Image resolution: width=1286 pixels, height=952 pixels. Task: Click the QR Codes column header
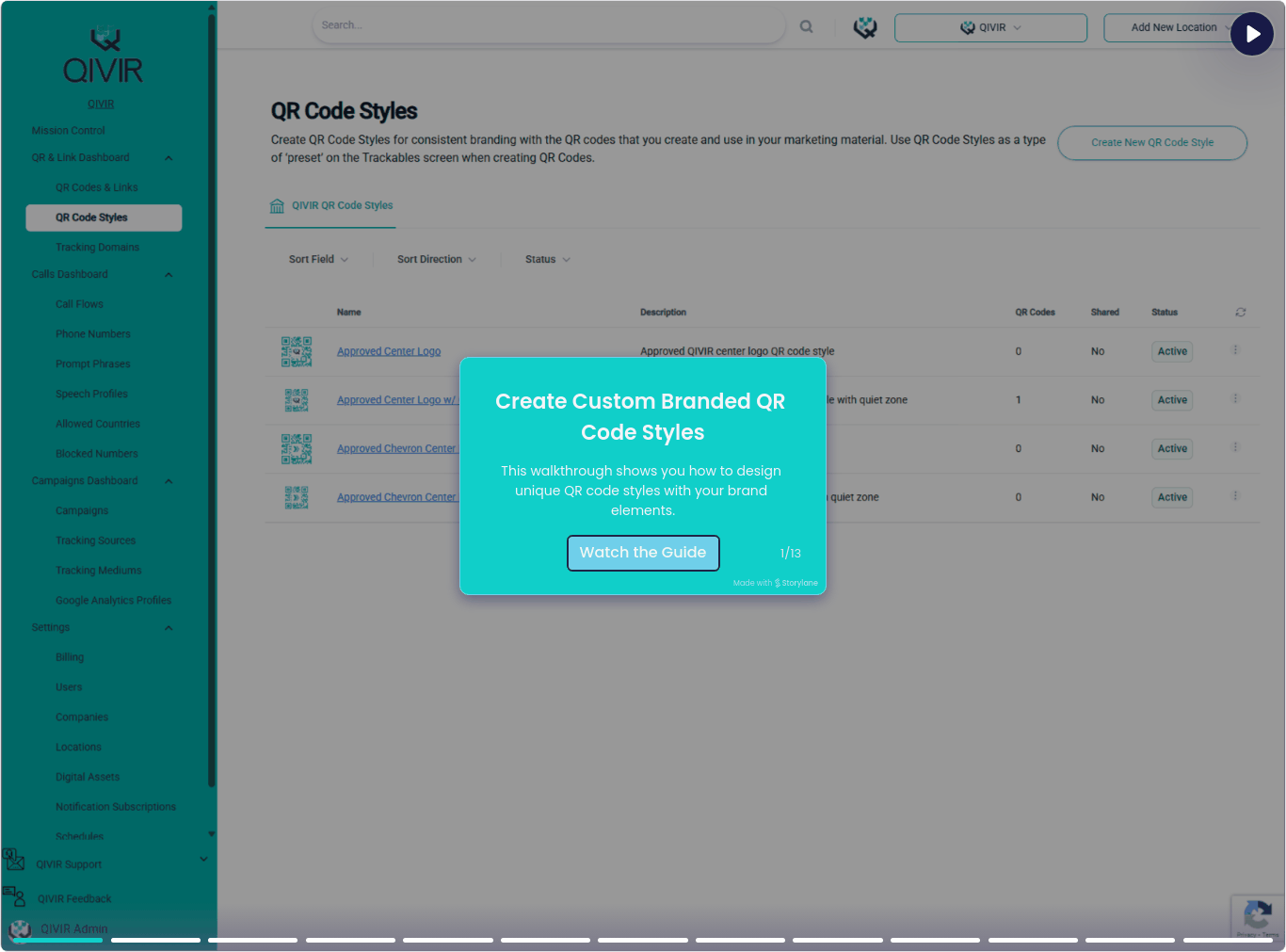(1035, 313)
